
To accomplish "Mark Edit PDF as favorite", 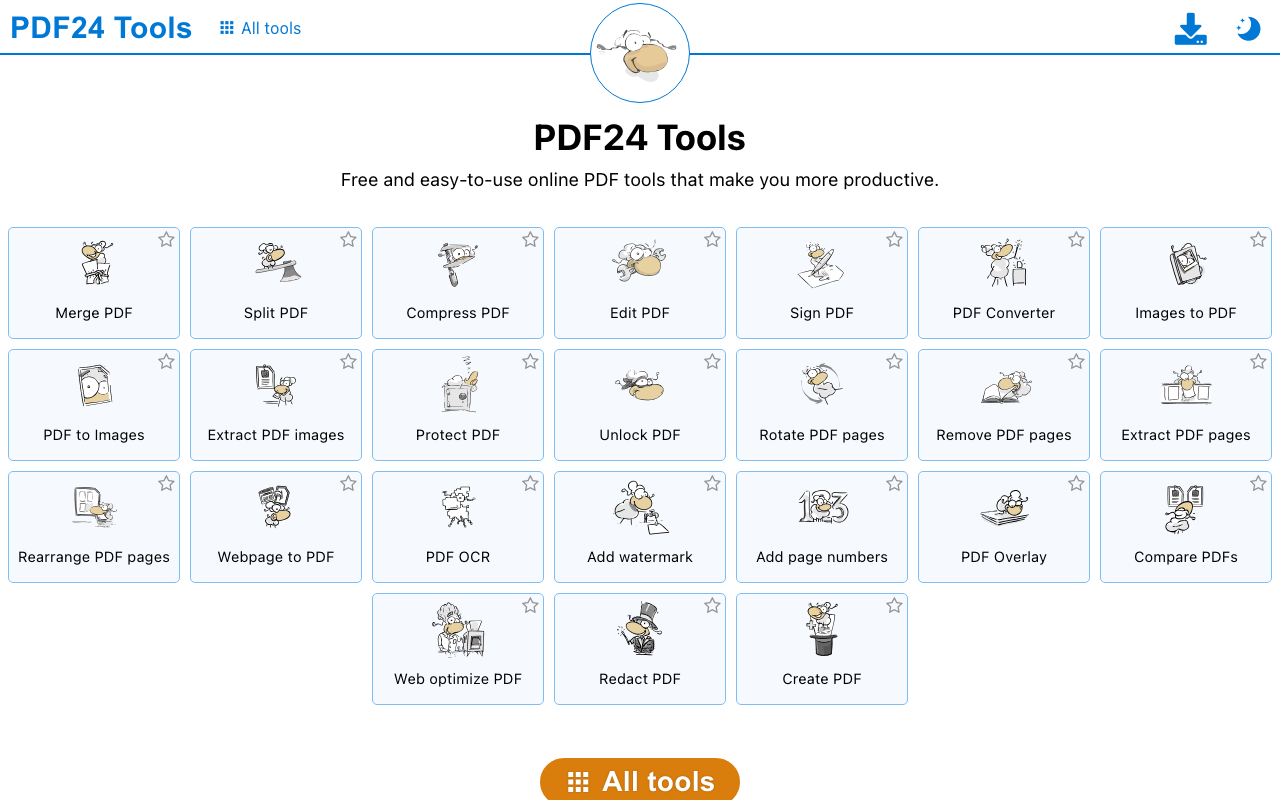I will coord(712,240).
